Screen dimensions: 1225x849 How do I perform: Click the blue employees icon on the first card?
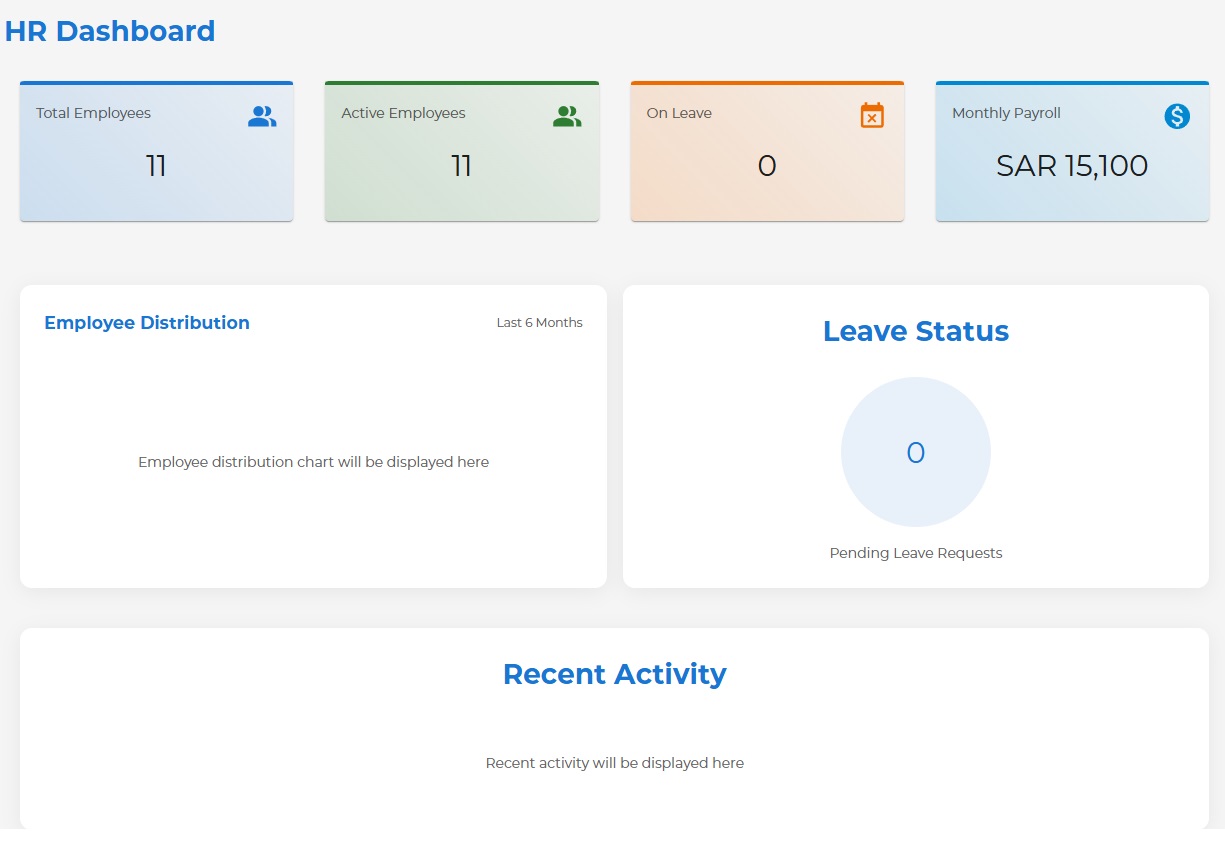coord(261,115)
